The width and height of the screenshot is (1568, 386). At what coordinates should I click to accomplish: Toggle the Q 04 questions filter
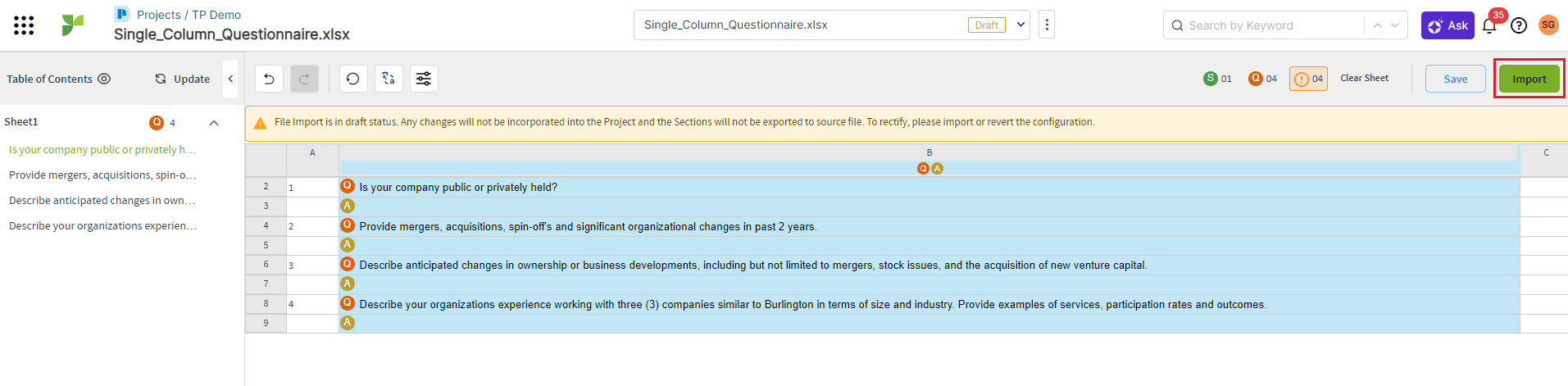(1262, 79)
